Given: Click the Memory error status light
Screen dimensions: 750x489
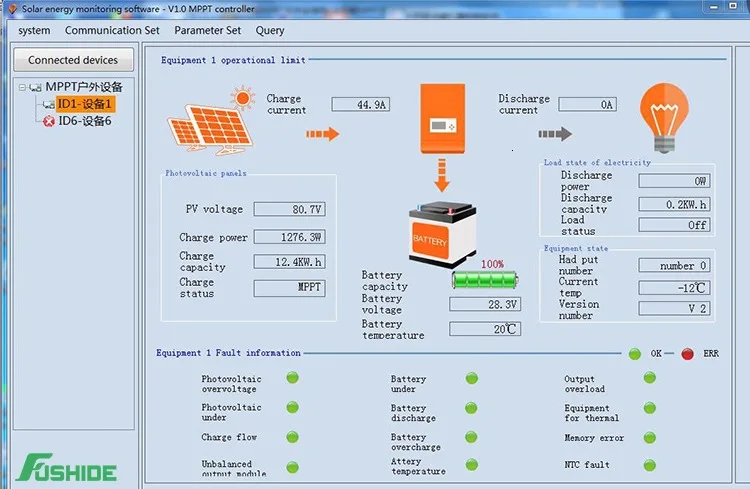Looking at the screenshot, I should 650,437.
